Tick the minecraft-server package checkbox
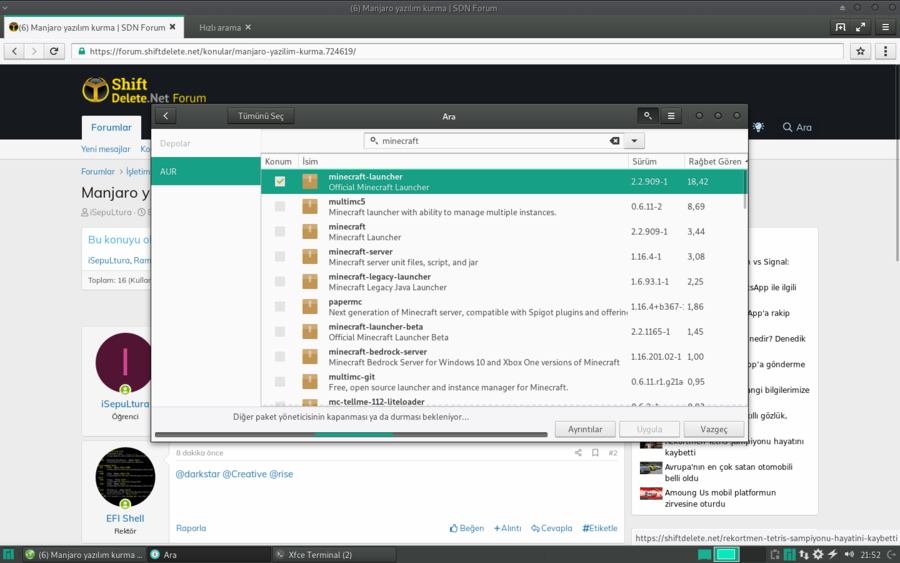 (x=280, y=257)
